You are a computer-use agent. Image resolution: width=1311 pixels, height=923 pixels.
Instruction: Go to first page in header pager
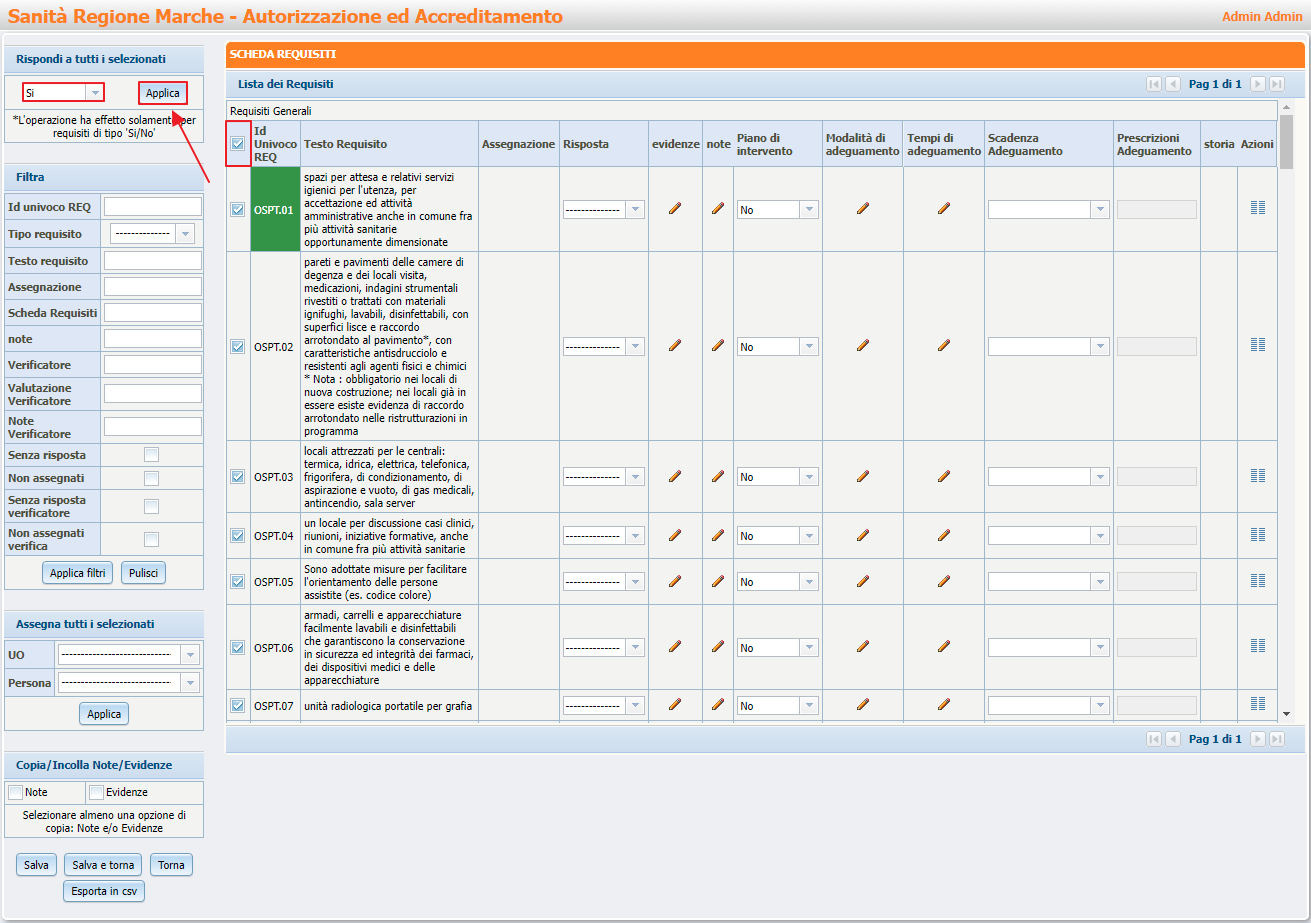coord(1154,84)
